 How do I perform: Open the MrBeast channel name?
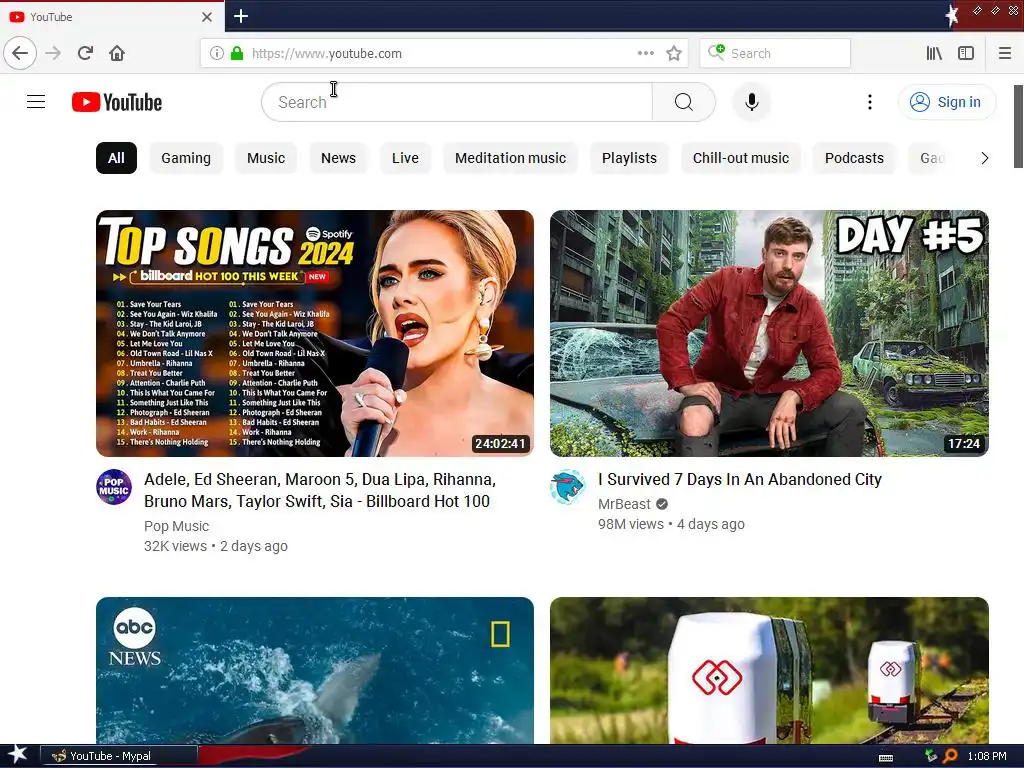[624, 504]
